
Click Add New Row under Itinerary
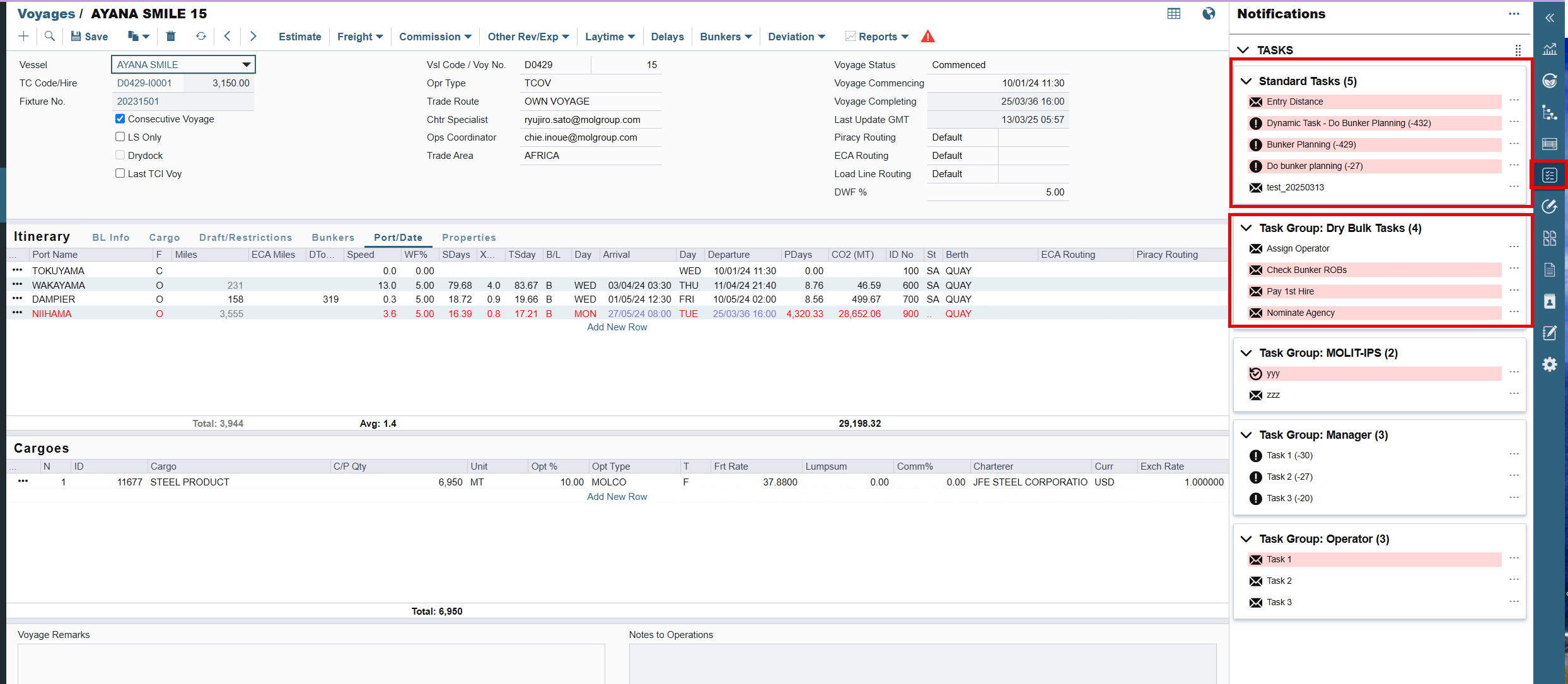coord(617,327)
